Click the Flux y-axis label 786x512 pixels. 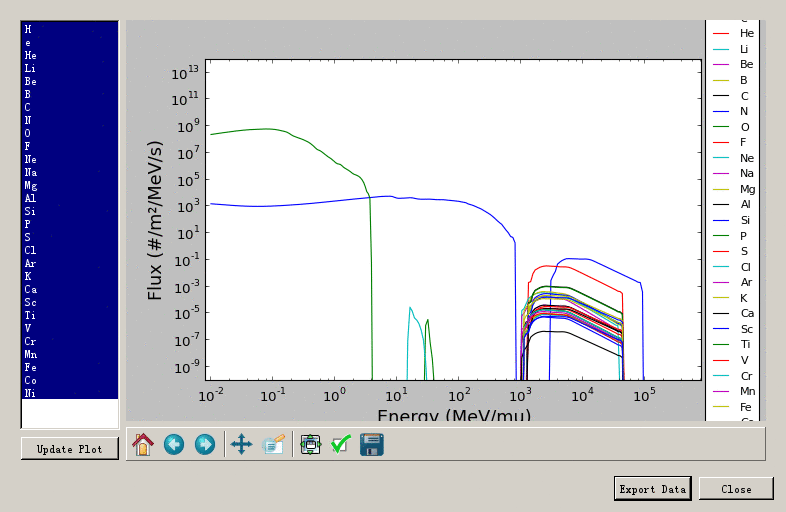155,220
